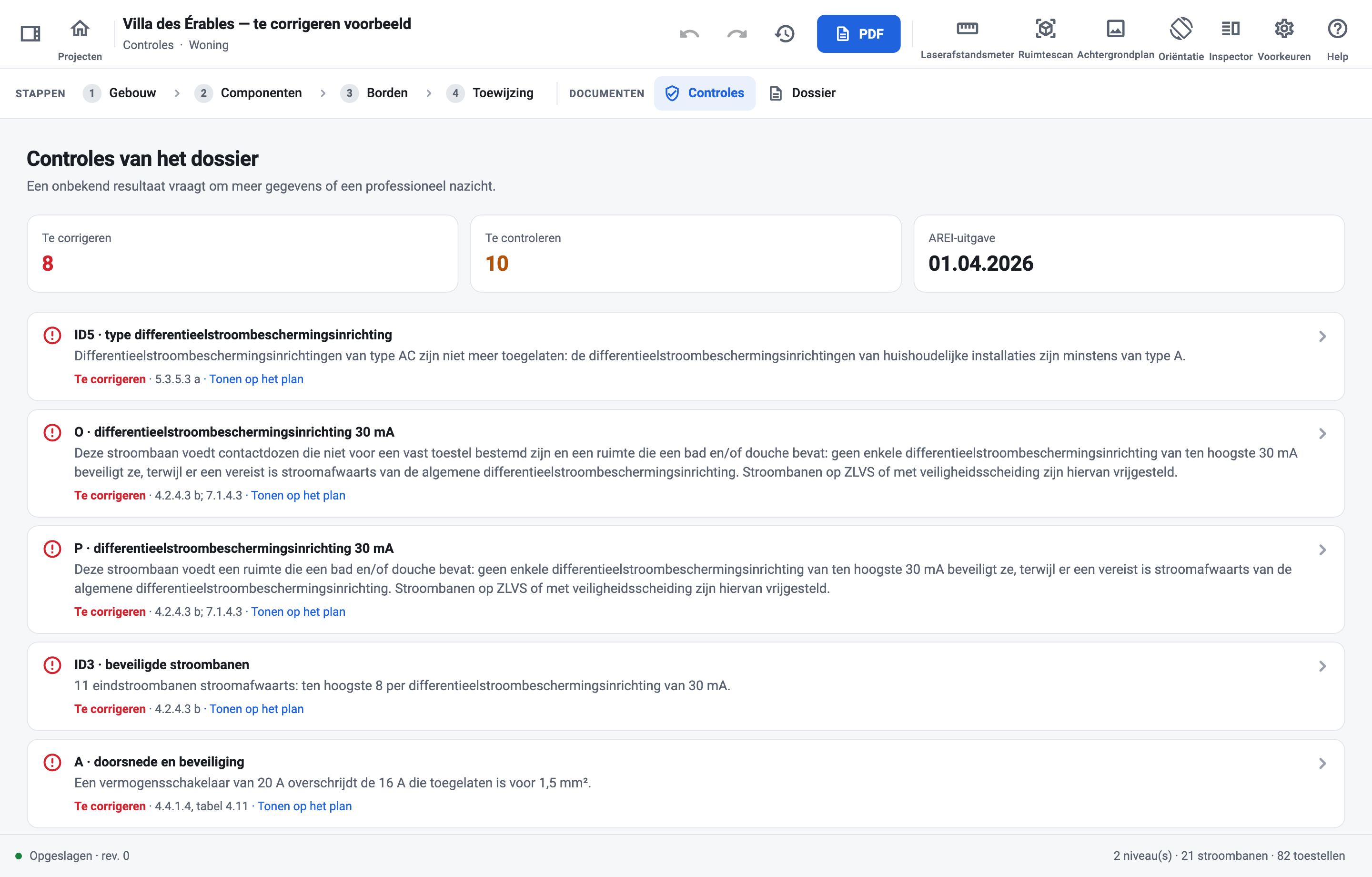Click the error icon on O circuit row

click(52, 433)
